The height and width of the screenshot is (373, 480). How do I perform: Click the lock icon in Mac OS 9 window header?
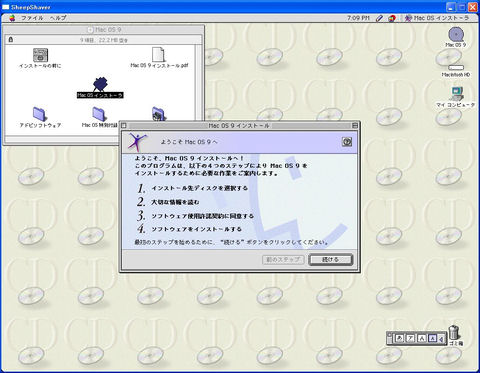(11, 40)
